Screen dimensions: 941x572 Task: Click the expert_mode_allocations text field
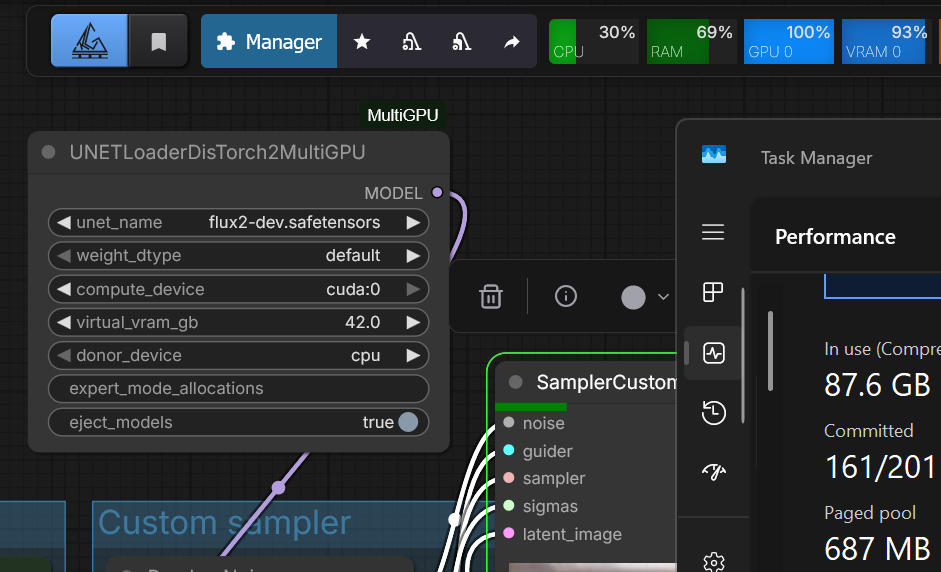(x=238, y=388)
